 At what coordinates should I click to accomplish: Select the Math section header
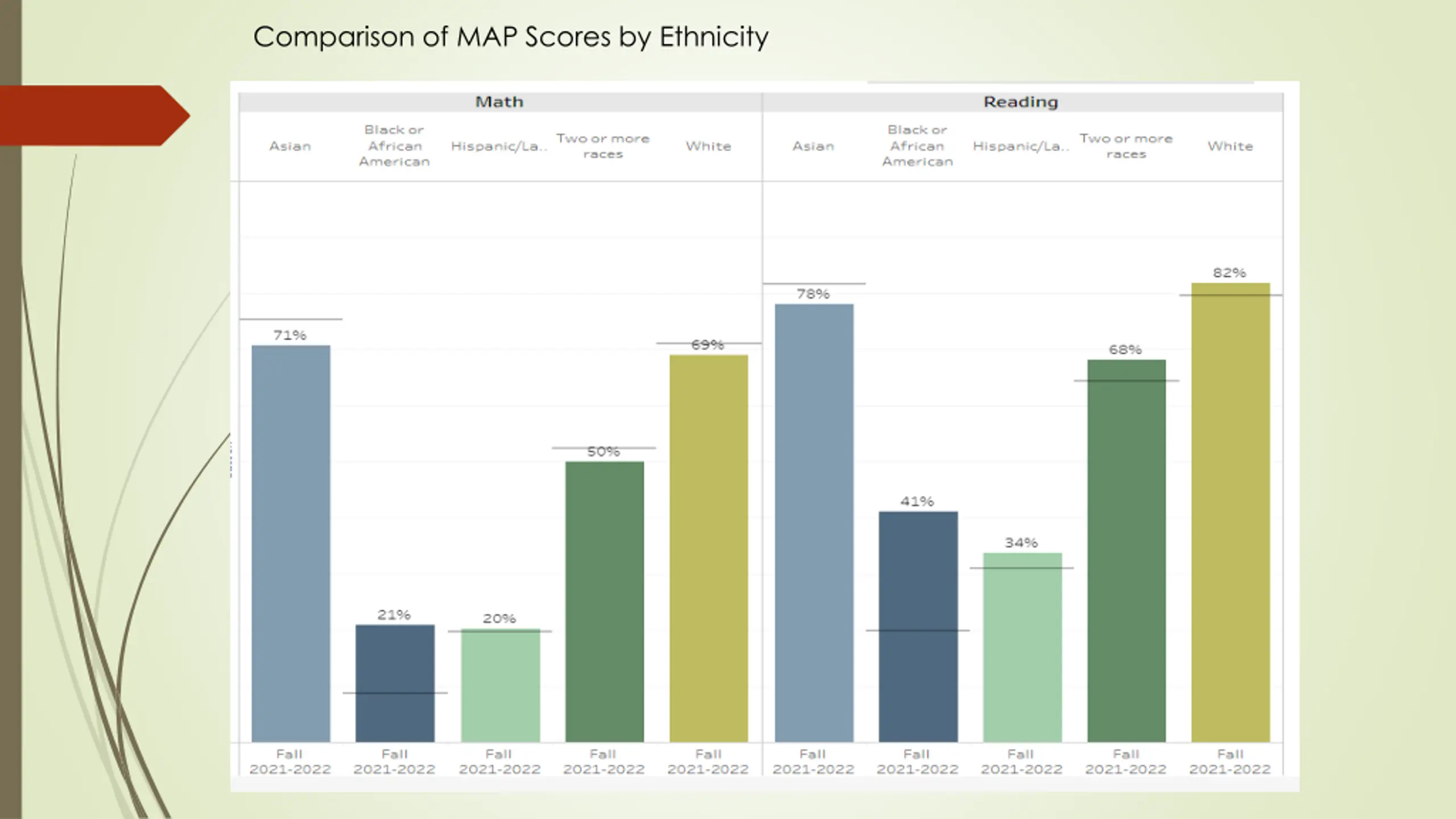coord(499,102)
